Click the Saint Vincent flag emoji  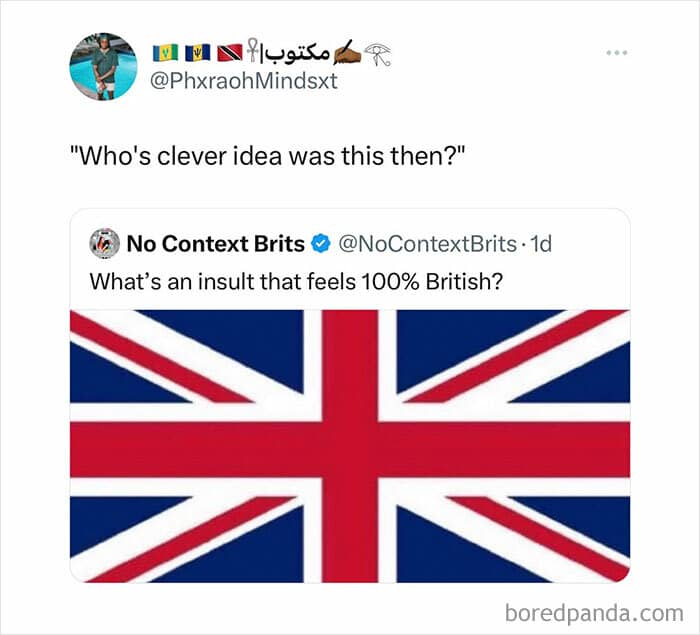click(163, 52)
